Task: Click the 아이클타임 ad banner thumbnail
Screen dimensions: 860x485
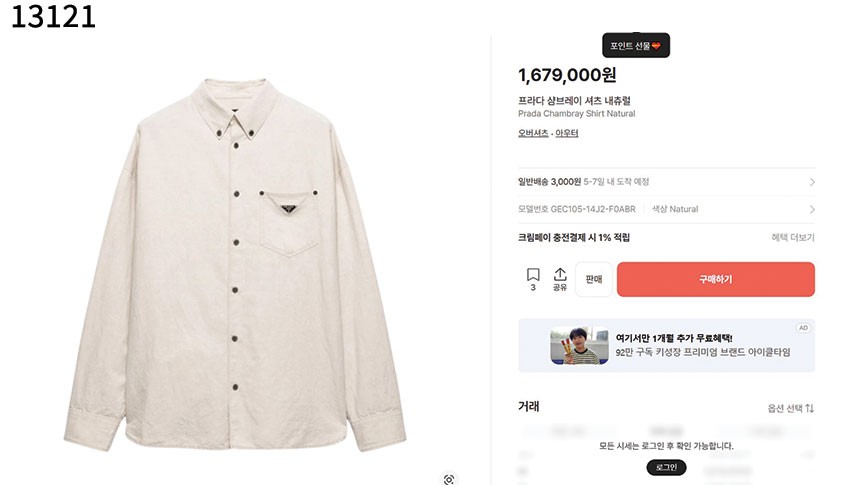Action: coord(579,346)
